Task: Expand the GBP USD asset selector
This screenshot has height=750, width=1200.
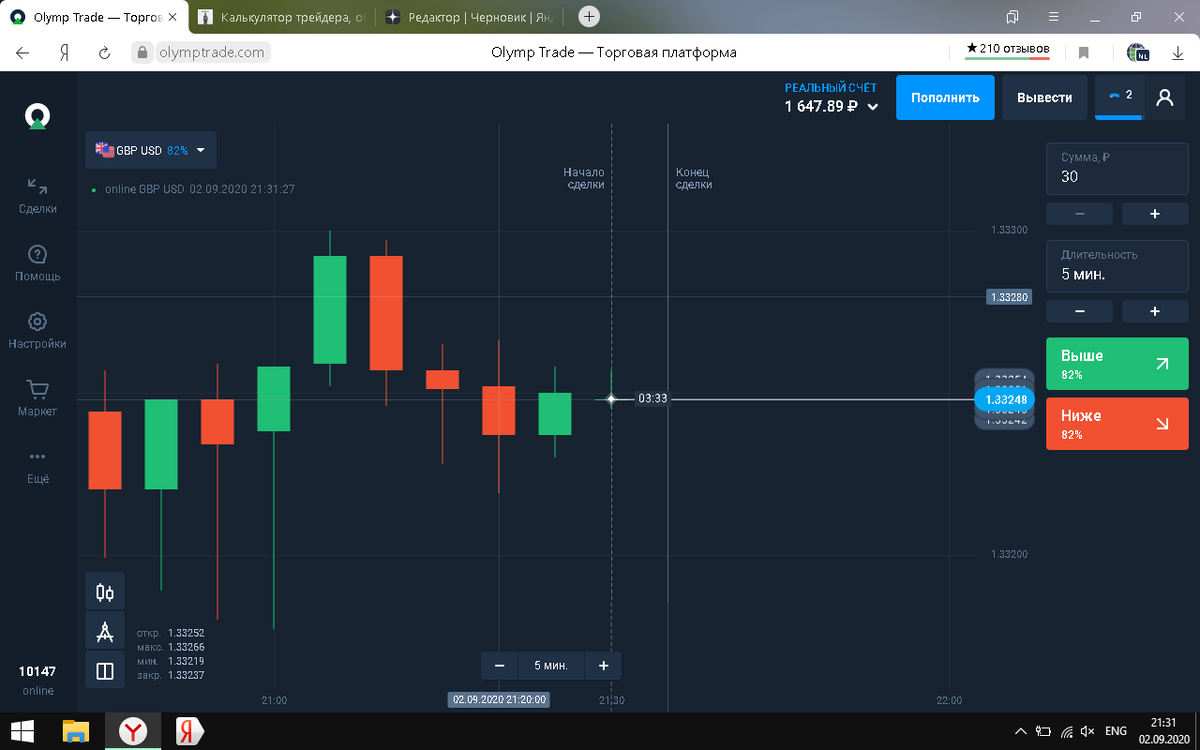Action: click(x=150, y=150)
